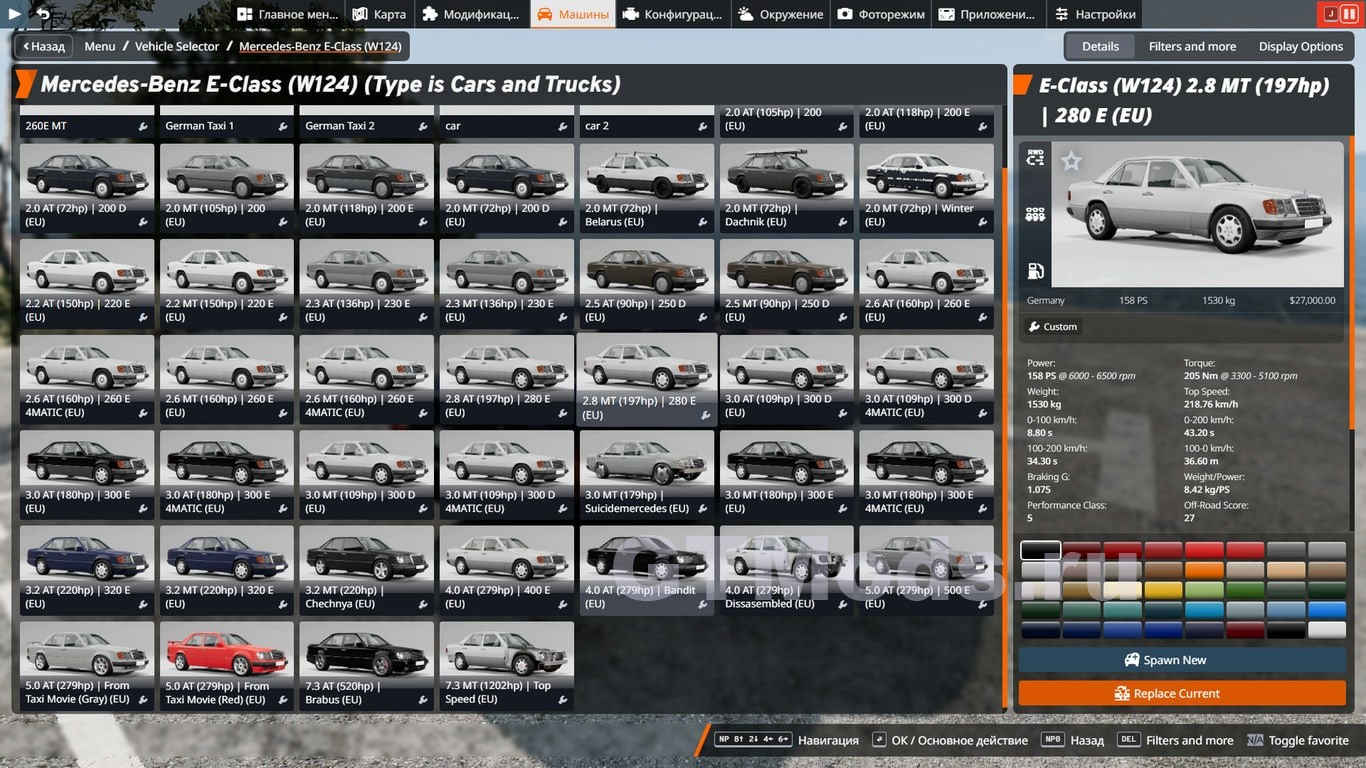The image size is (1366, 768).
Task: Click the play icon in the top-left corner
Action: pyautogui.click(x=14, y=14)
